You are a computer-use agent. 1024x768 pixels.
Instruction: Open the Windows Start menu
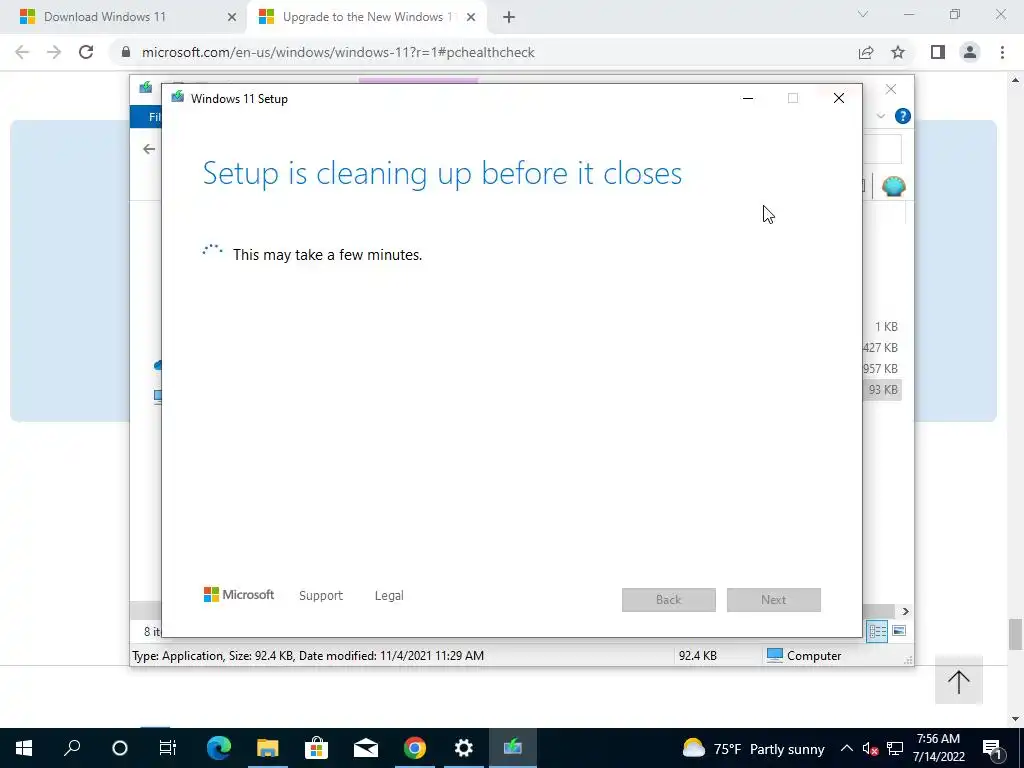click(x=24, y=748)
